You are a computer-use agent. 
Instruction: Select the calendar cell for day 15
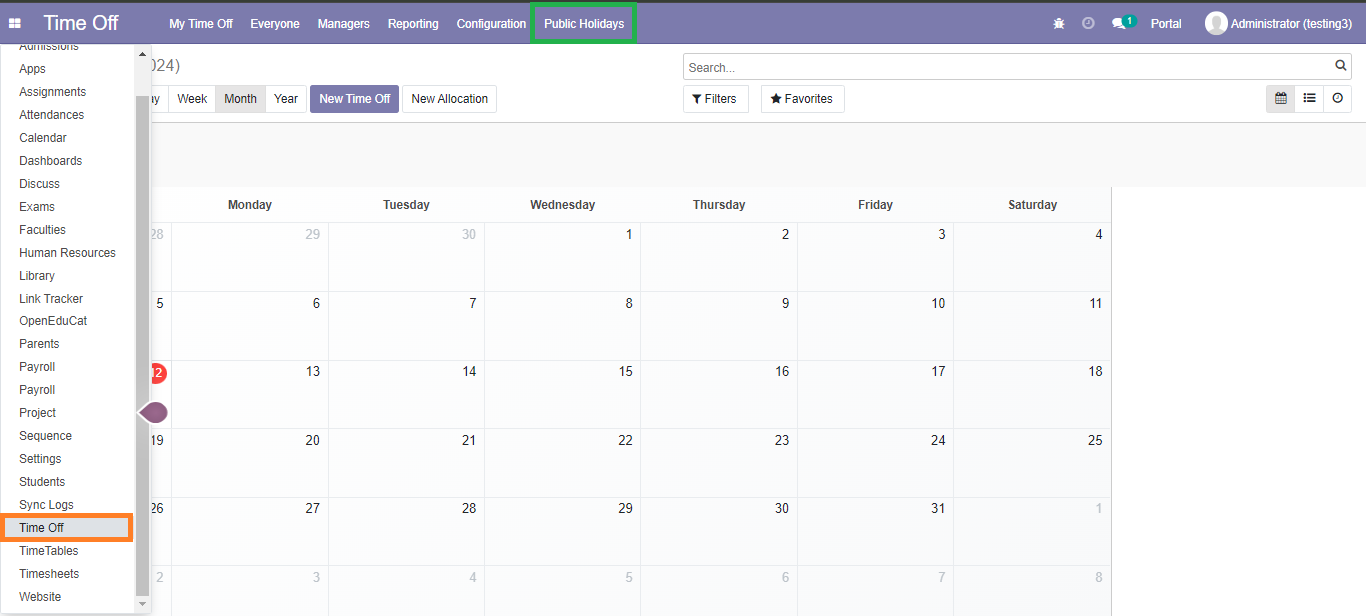(x=563, y=394)
